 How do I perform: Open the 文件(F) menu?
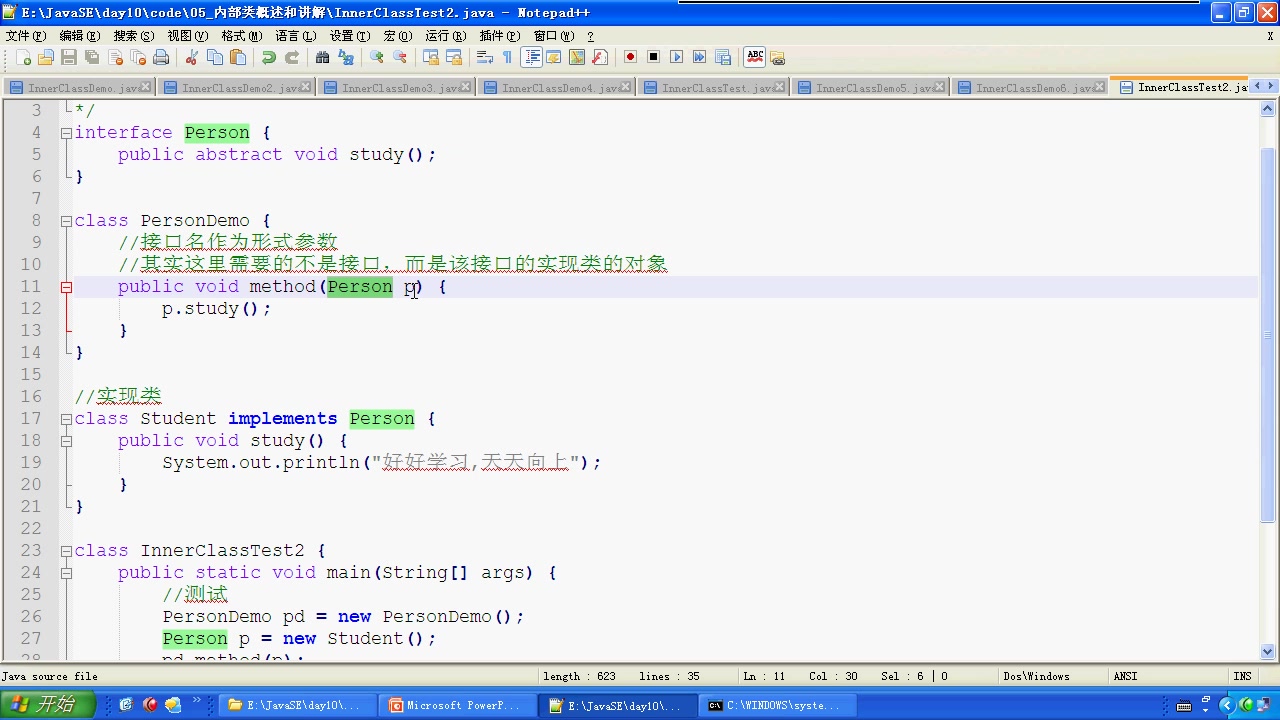26,35
